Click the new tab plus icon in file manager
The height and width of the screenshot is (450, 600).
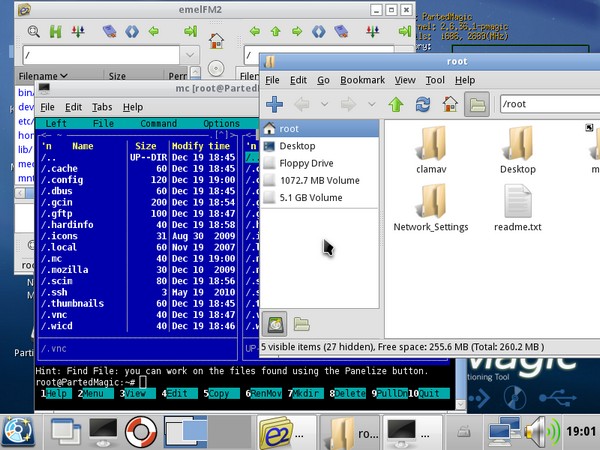(275, 104)
